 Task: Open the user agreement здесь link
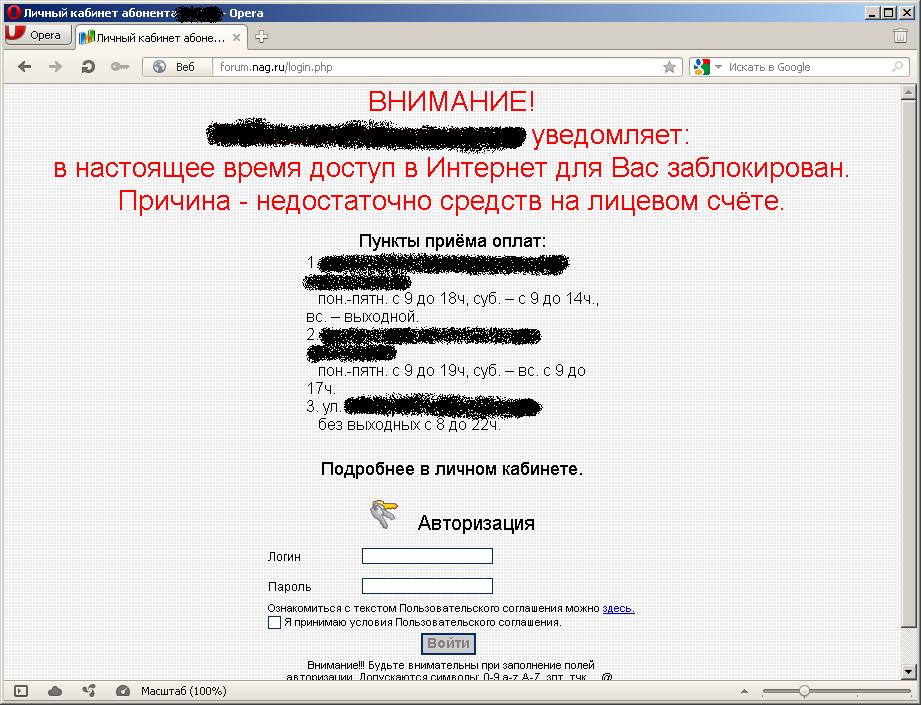618,609
